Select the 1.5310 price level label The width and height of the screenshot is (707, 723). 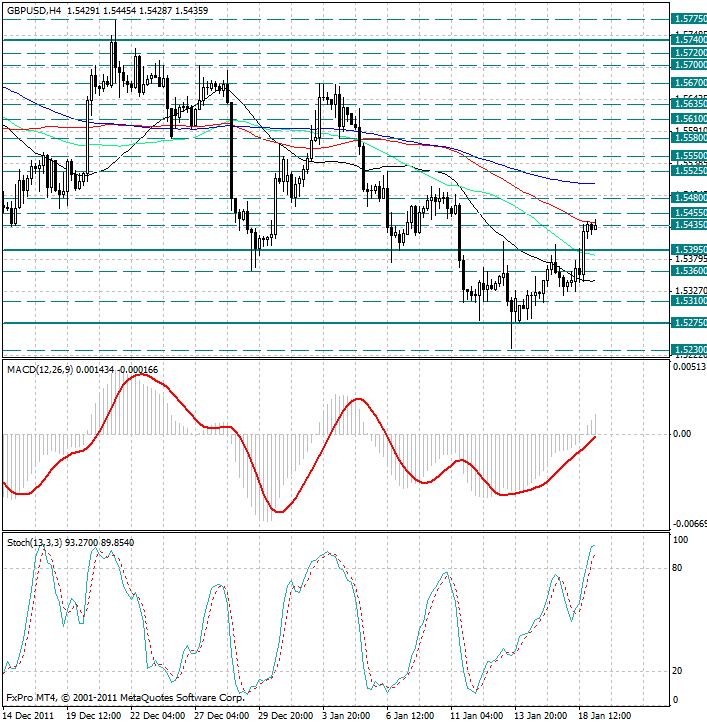(x=689, y=301)
